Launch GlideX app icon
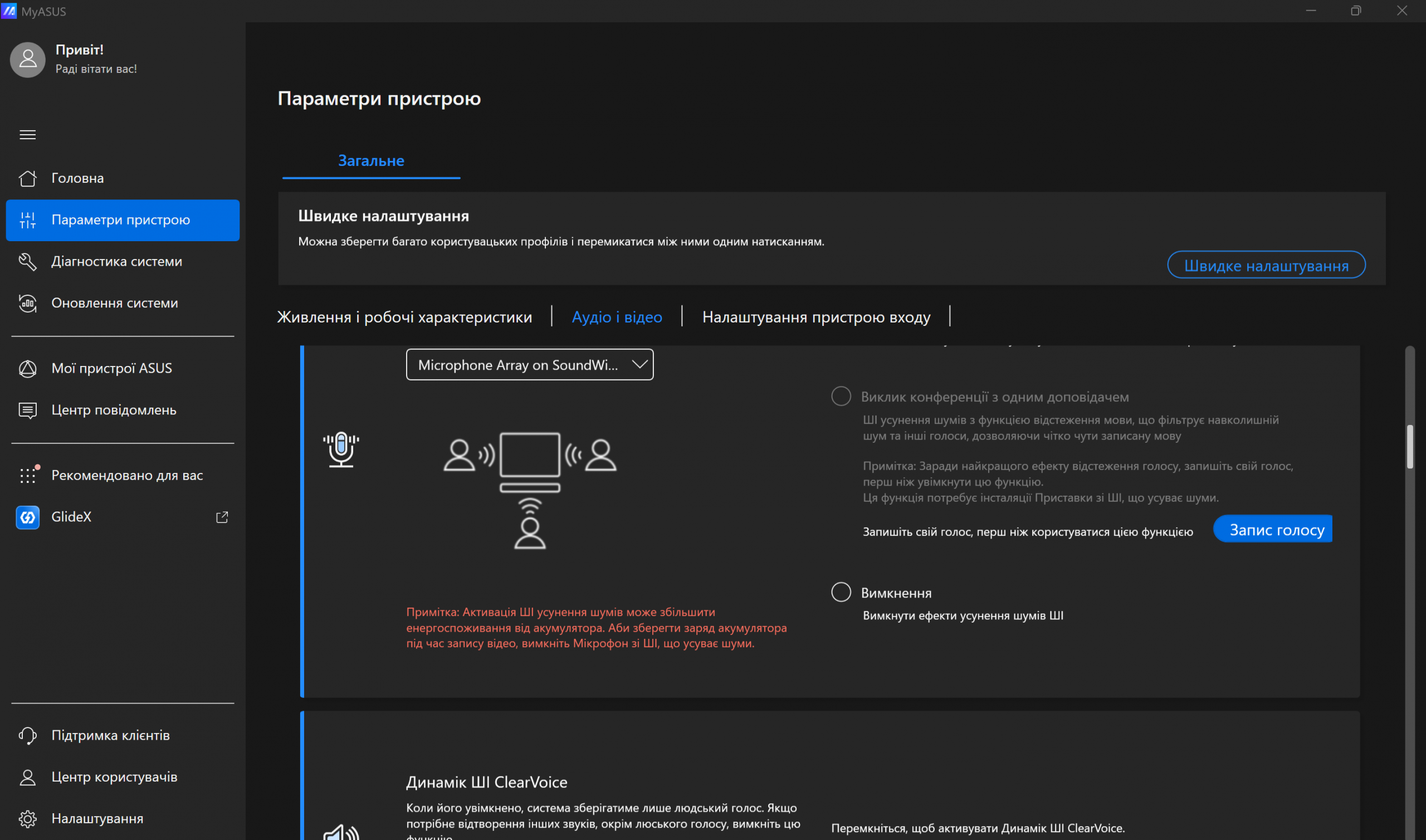The image size is (1426, 840). pos(27,517)
